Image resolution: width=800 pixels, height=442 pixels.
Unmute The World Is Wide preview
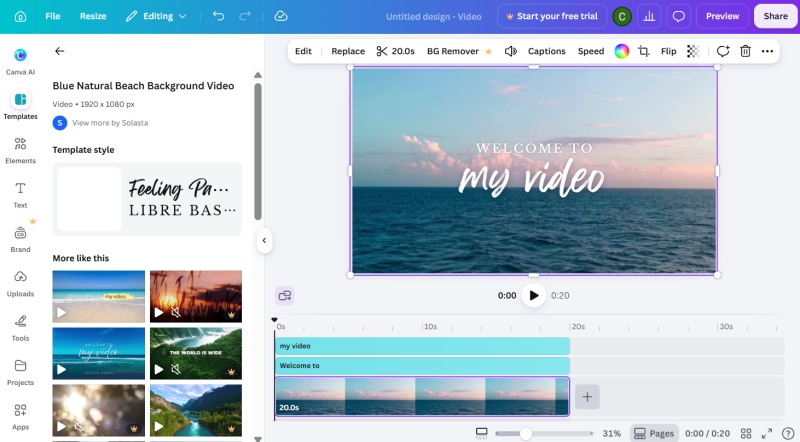(176, 369)
